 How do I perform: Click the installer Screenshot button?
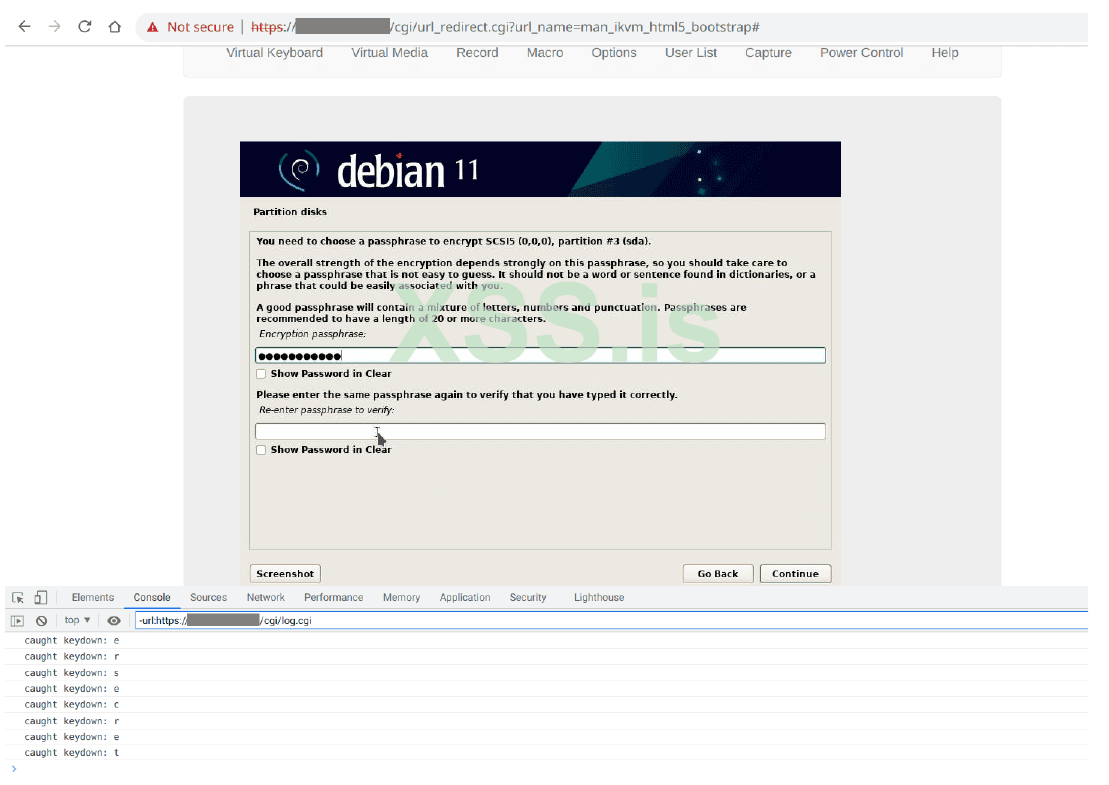285,574
